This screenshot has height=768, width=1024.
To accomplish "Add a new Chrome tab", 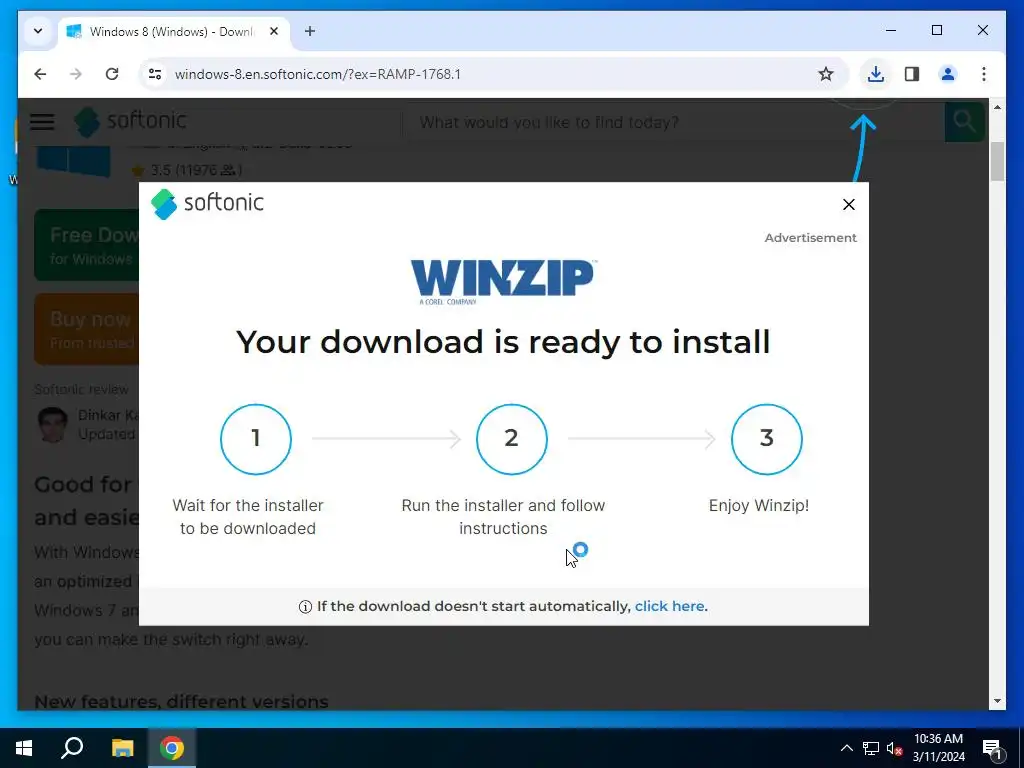I will tap(310, 31).
